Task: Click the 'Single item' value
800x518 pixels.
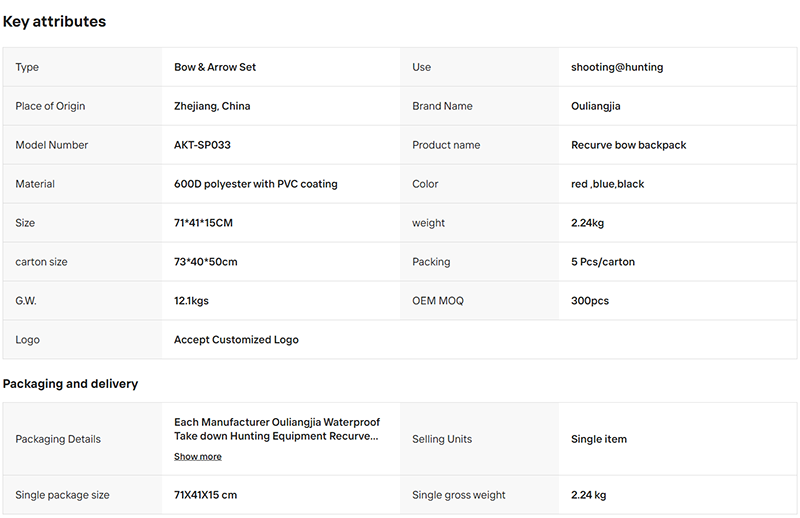Action: [598, 439]
